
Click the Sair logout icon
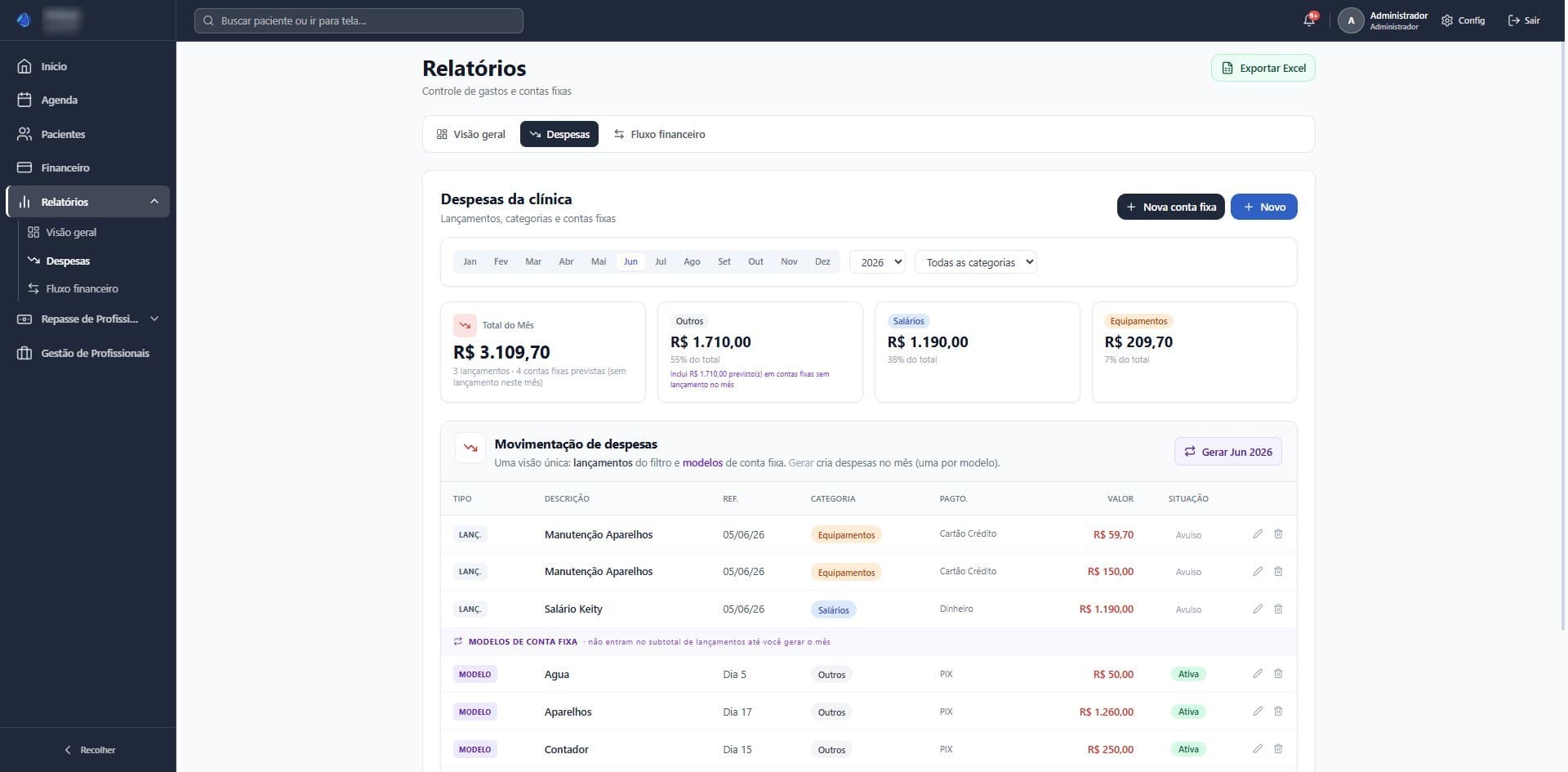point(1513,20)
